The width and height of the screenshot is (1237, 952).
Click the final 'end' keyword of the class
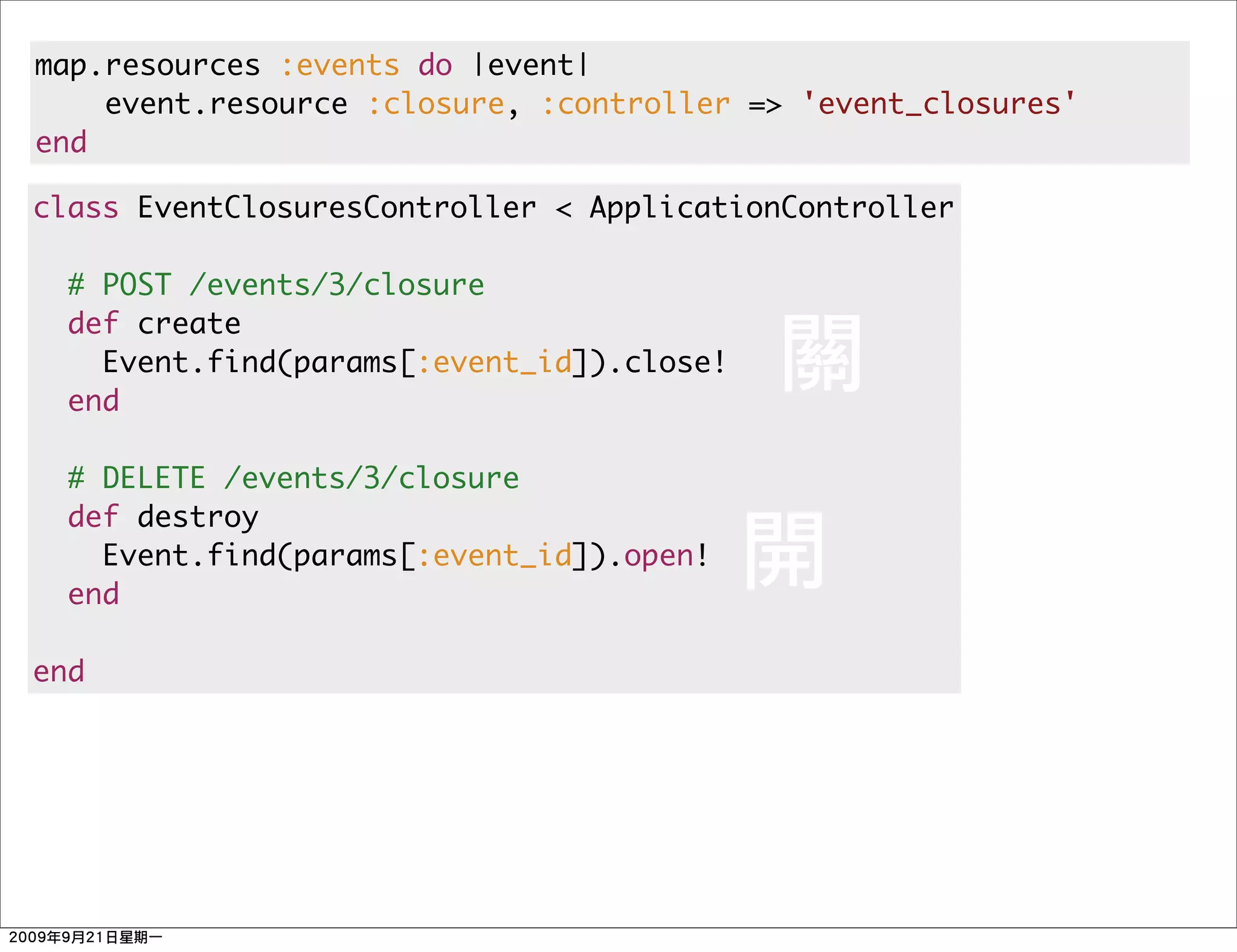point(59,672)
